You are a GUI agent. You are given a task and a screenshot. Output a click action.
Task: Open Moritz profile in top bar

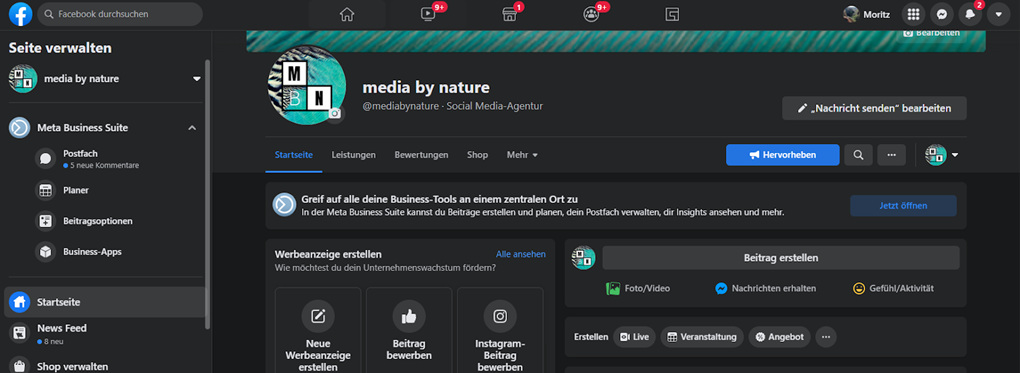867,14
